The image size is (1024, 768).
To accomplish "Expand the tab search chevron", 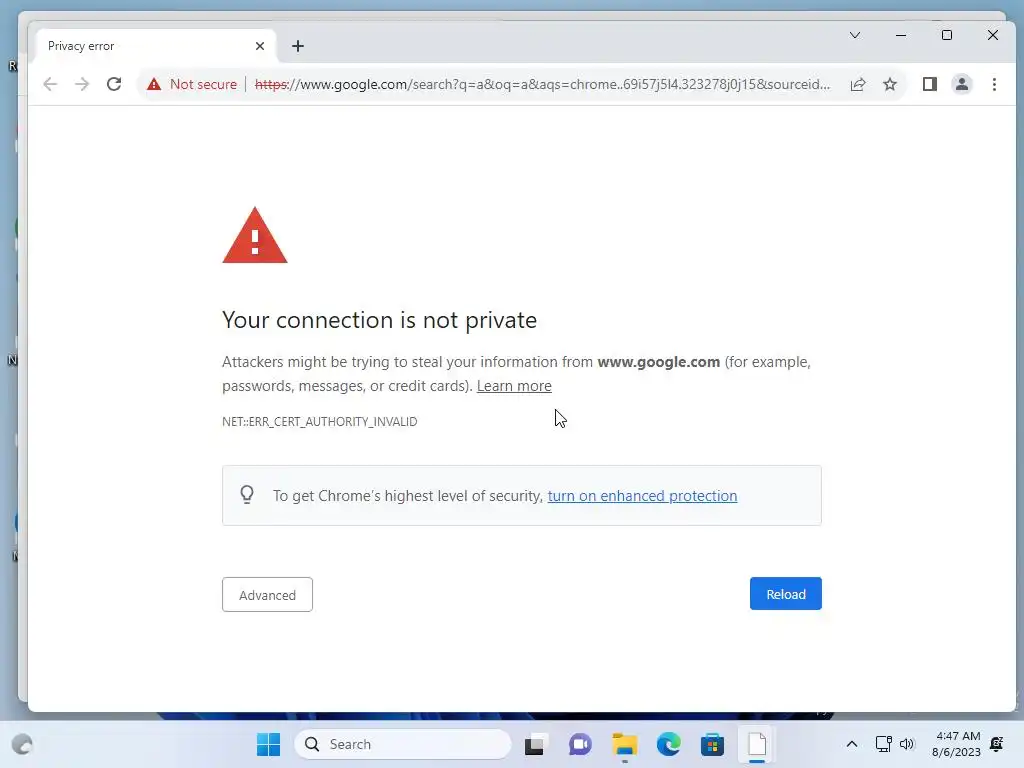I will (x=855, y=35).
